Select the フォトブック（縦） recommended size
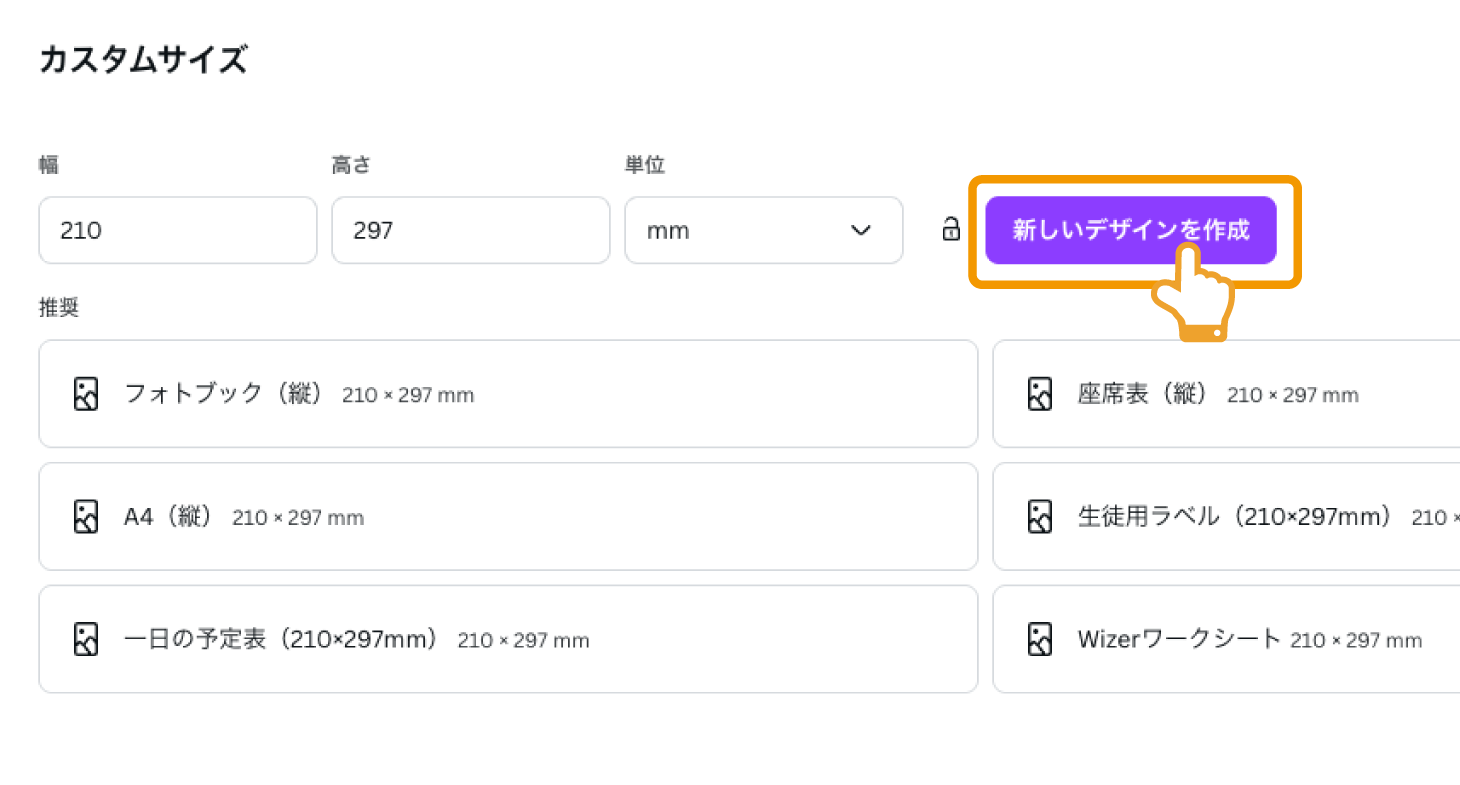Image resolution: width=1460 pixels, height=785 pixels. pos(400,393)
